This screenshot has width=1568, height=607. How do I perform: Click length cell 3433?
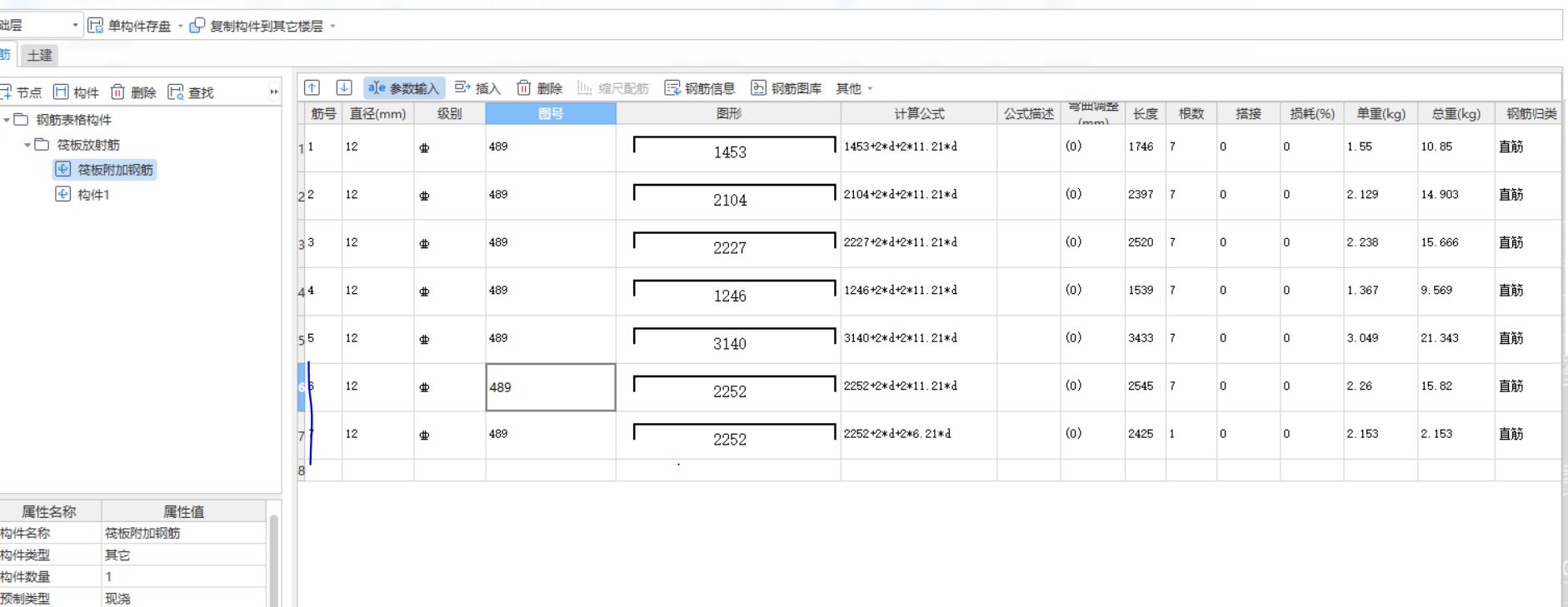pyautogui.click(x=1145, y=339)
